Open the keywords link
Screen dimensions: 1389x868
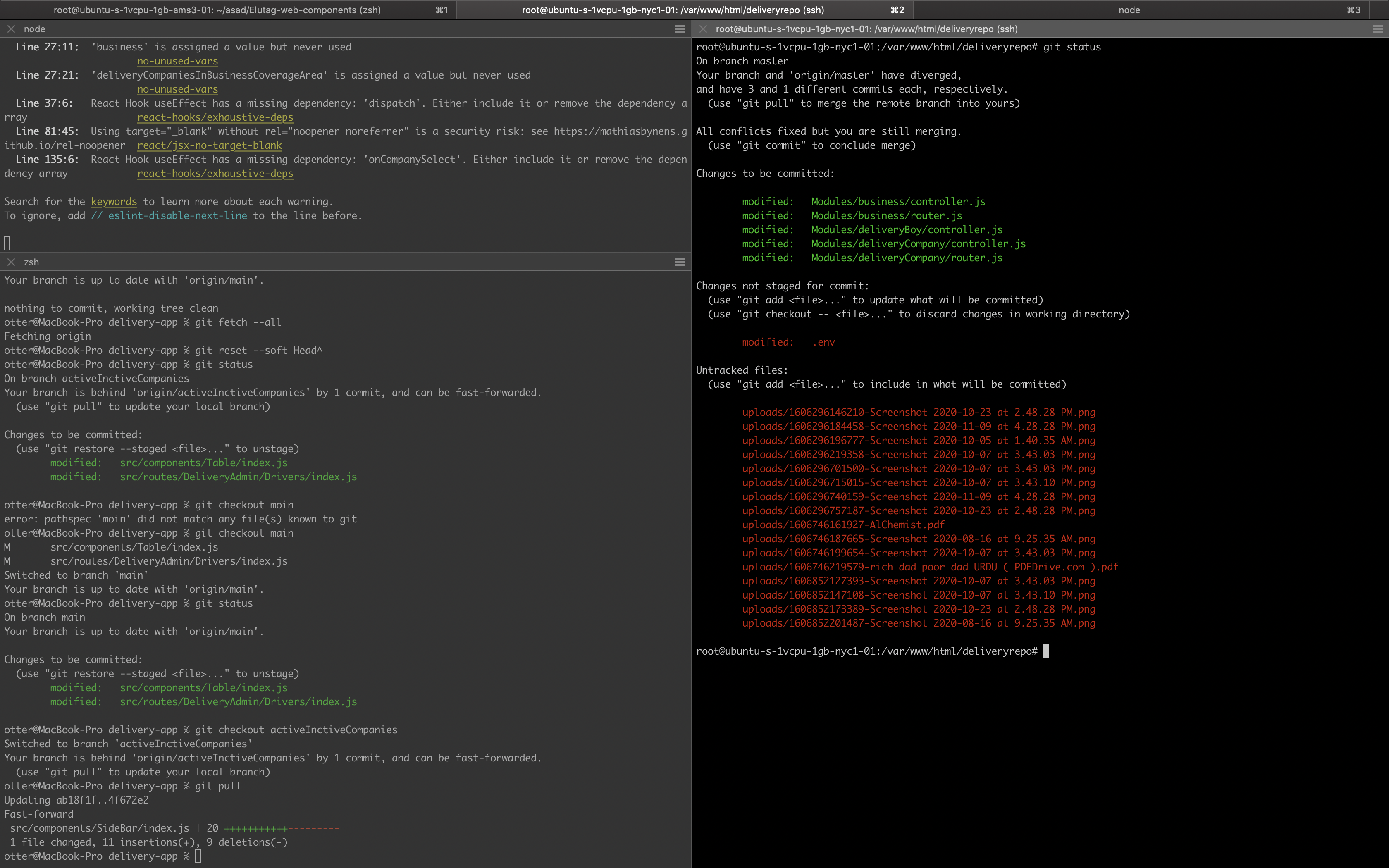114,202
